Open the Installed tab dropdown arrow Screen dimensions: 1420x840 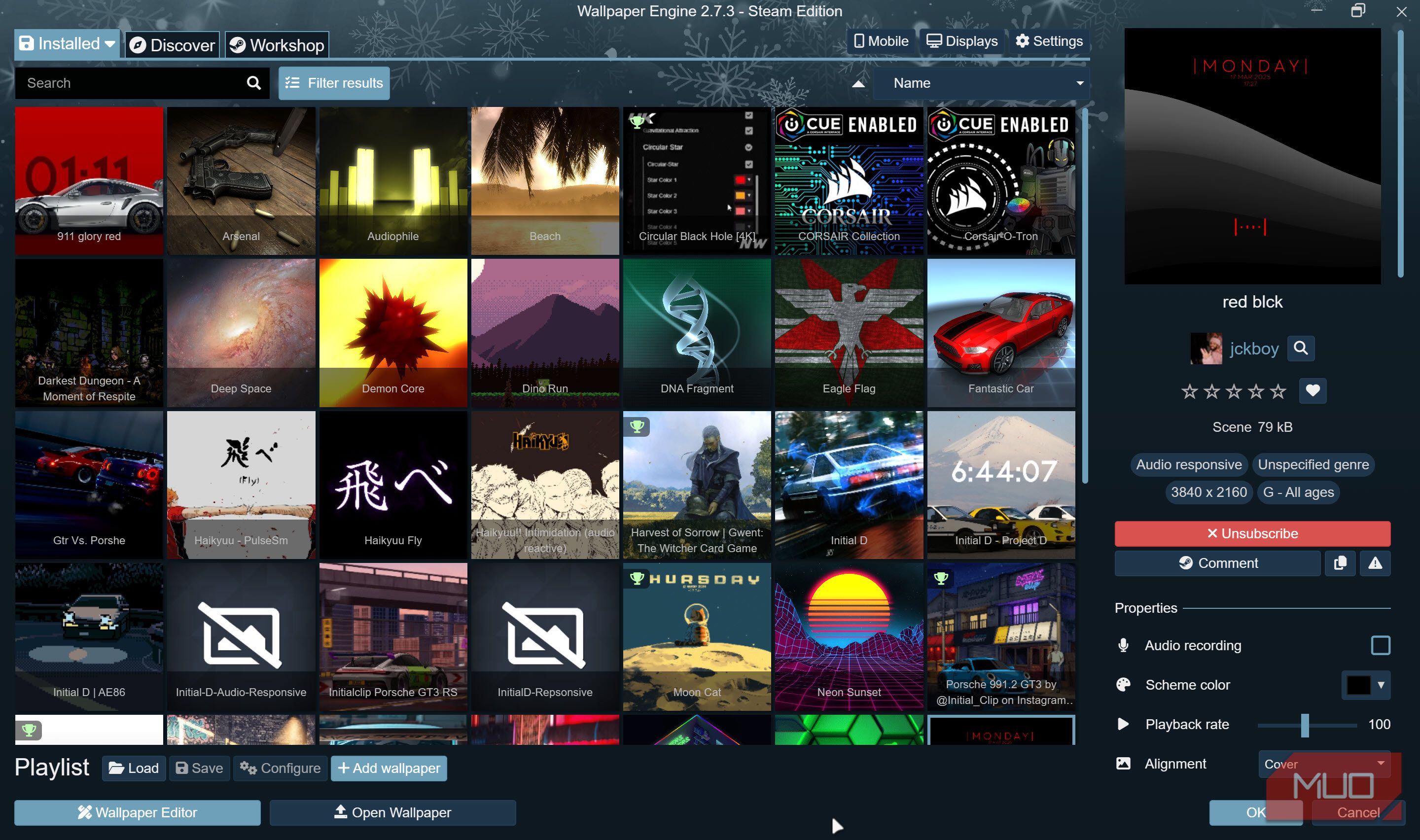coord(110,44)
